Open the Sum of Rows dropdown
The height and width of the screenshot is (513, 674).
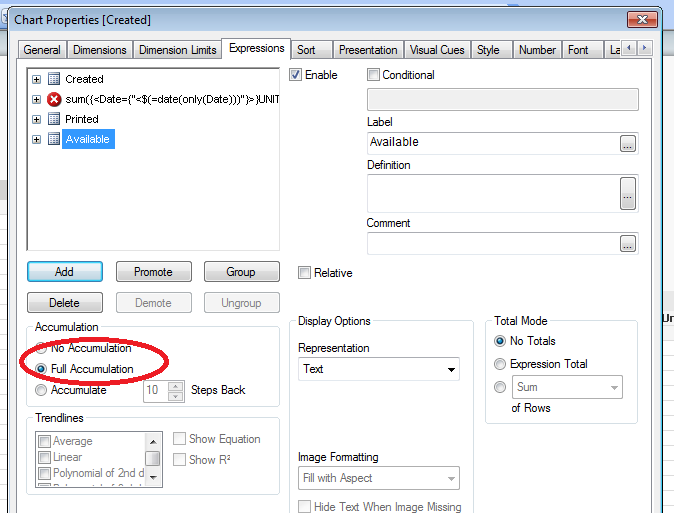click(567, 387)
